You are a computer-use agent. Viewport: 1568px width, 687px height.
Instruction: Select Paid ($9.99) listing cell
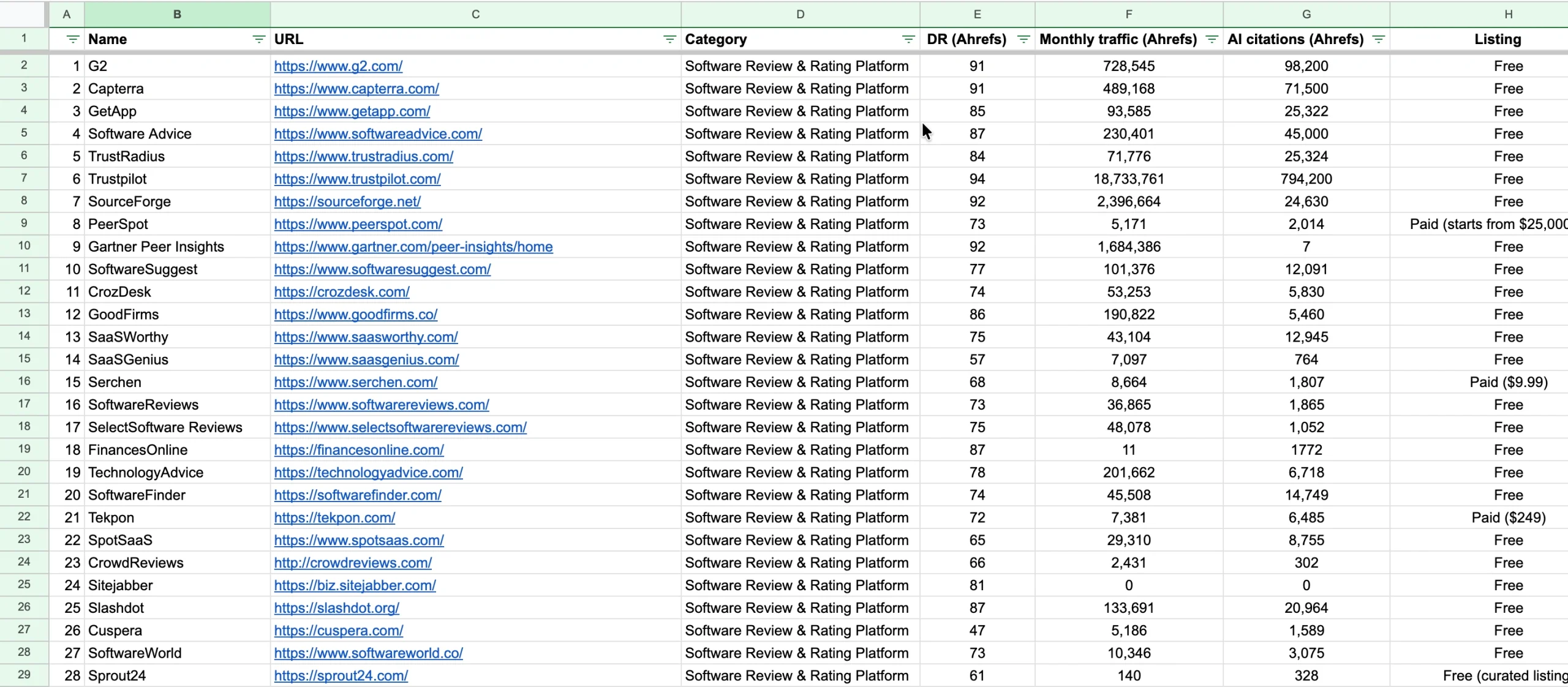click(x=1479, y=382)
